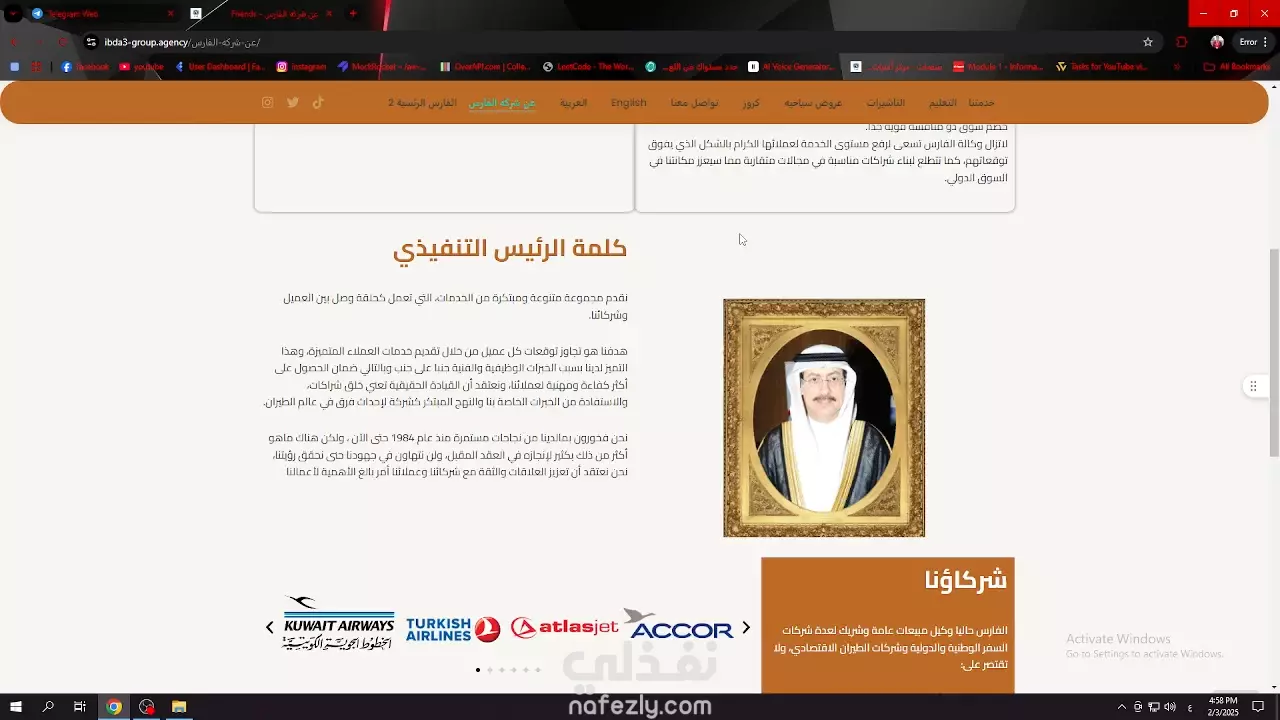
Task: Click the Kuwait Airways logo
Action: (339, 624)
